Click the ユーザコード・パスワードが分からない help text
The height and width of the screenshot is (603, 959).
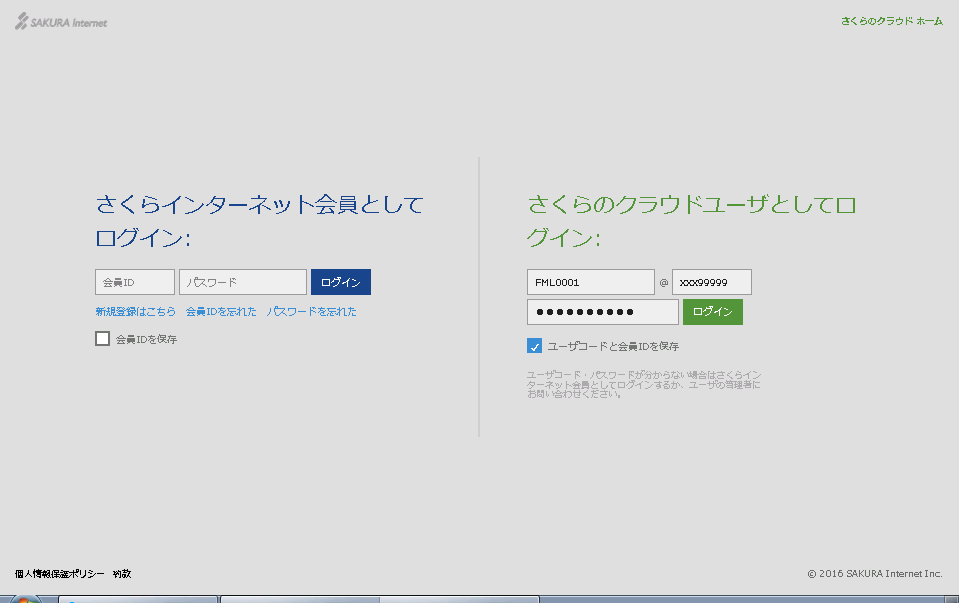click(x=643, y=384)
